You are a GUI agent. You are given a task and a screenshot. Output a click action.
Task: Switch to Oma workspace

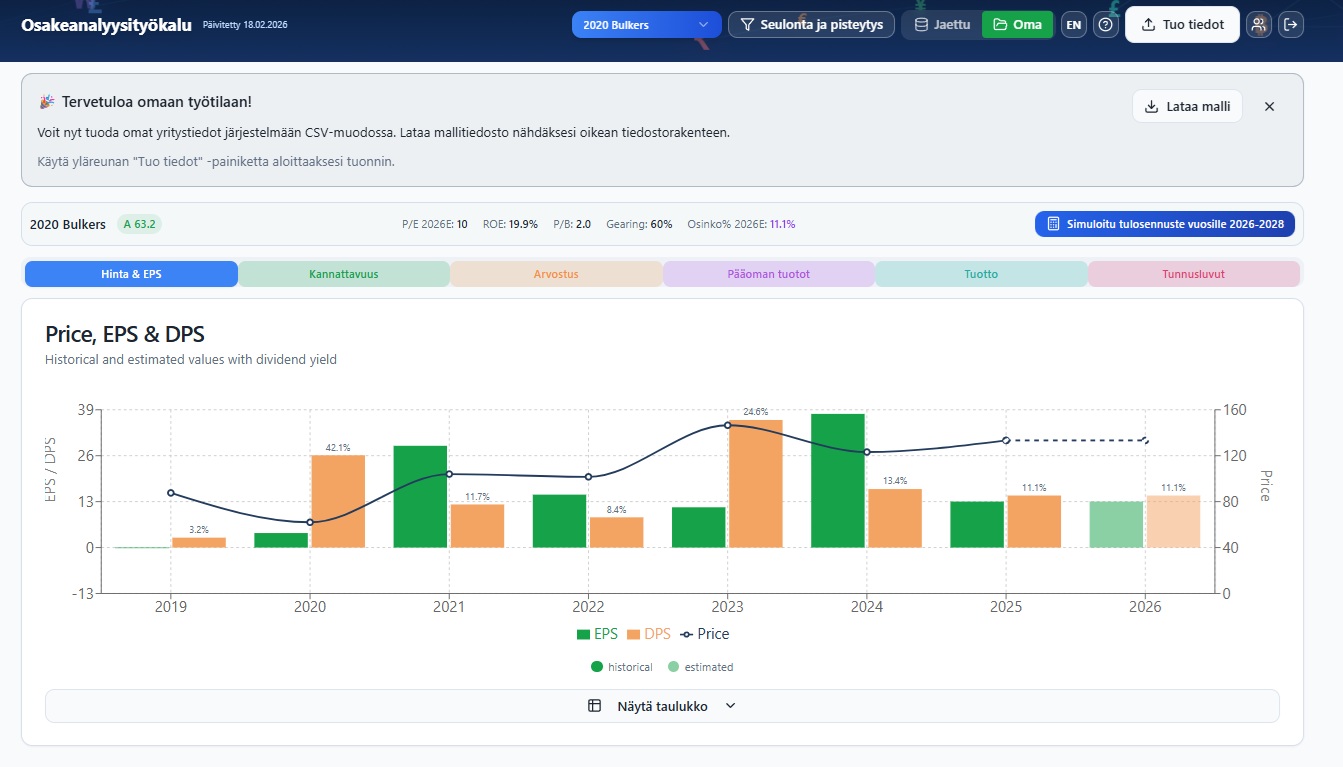point(1017,25)
